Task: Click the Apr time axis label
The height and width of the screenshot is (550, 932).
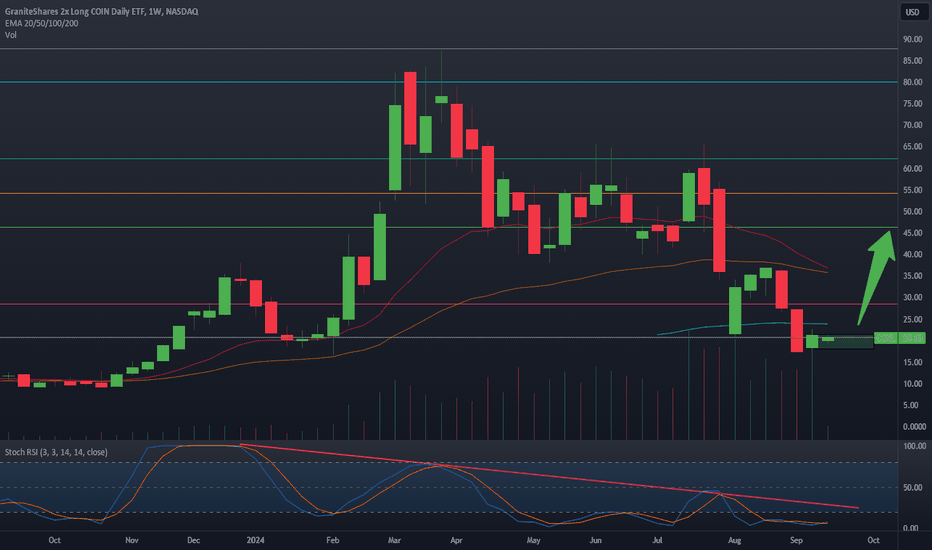Action: [456, 540]
